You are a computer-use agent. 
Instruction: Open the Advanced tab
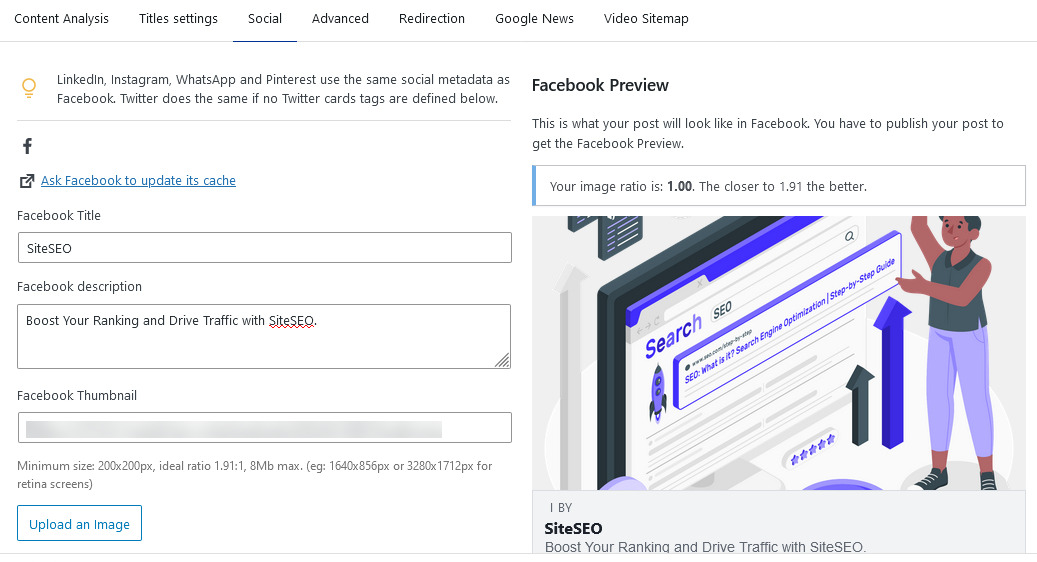coord(340,19)
